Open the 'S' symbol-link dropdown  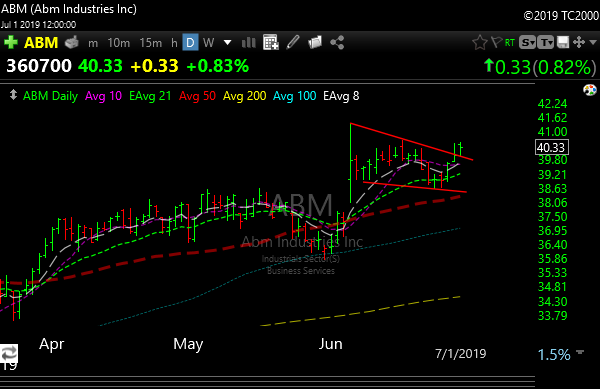pos(527,42)
